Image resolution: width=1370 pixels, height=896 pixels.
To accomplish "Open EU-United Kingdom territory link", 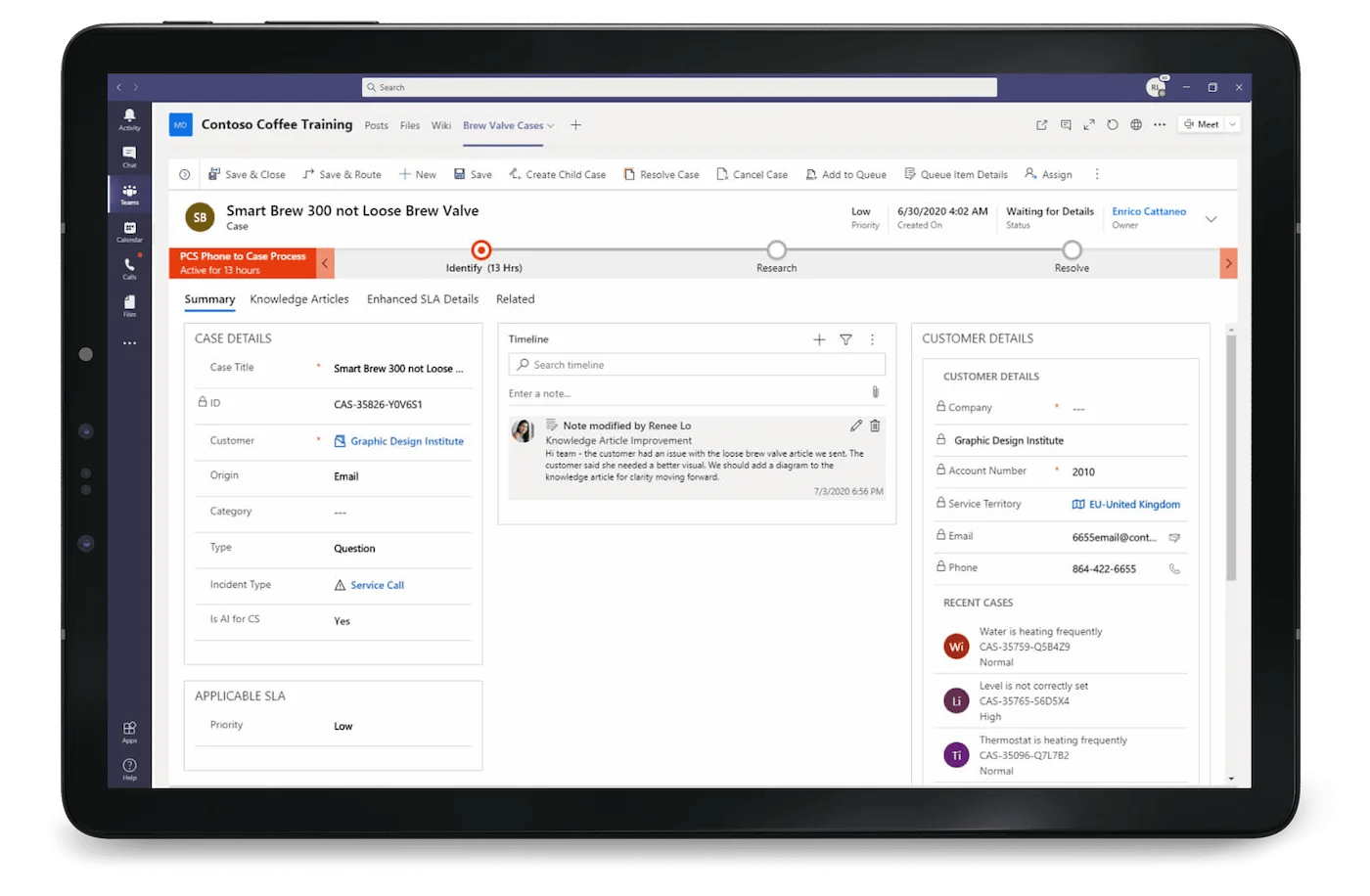I will point(1134,505).
